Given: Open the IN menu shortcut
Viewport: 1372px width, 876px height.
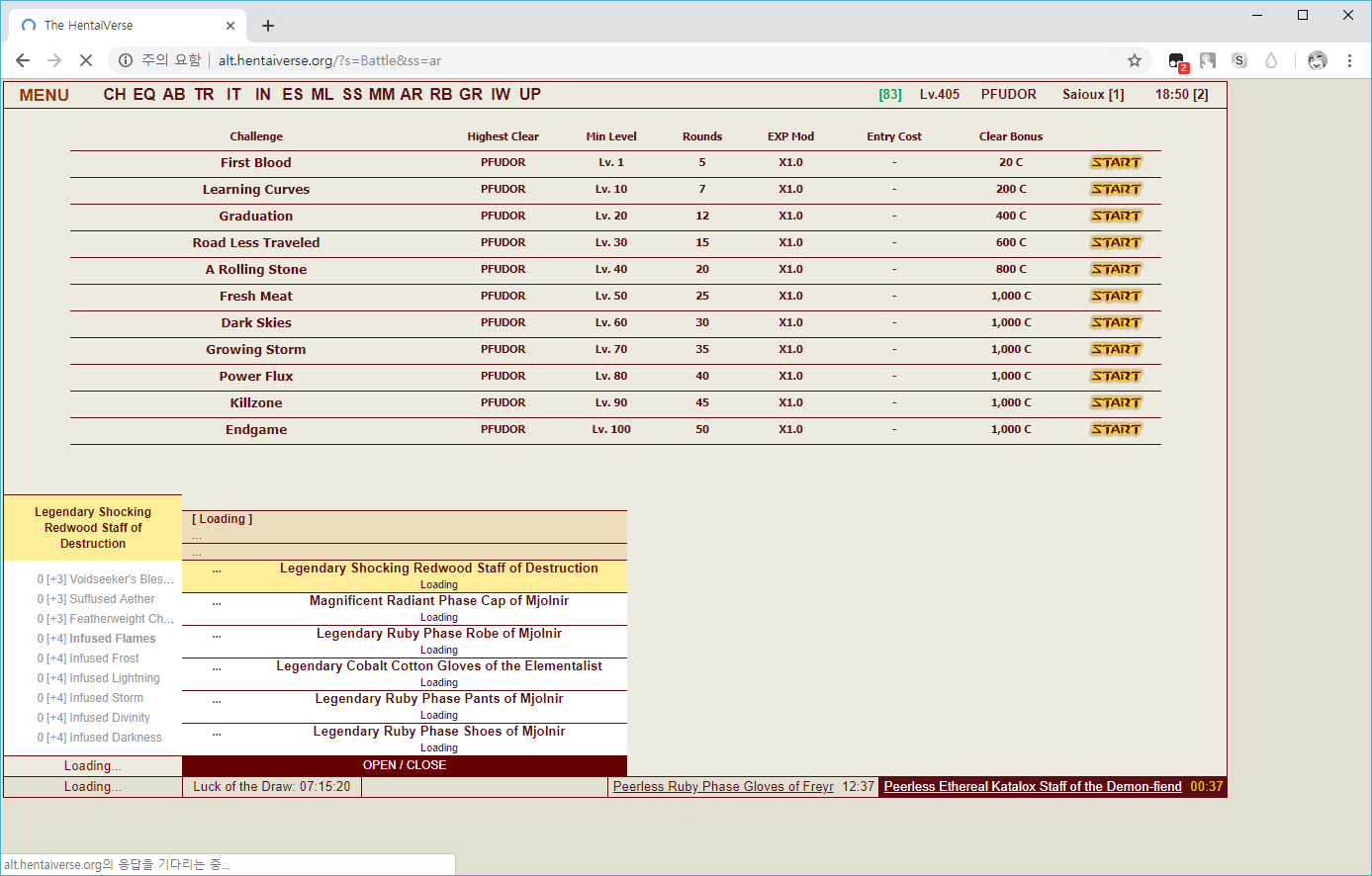Looking at the screenshot, I should click(x=262, y=94).
